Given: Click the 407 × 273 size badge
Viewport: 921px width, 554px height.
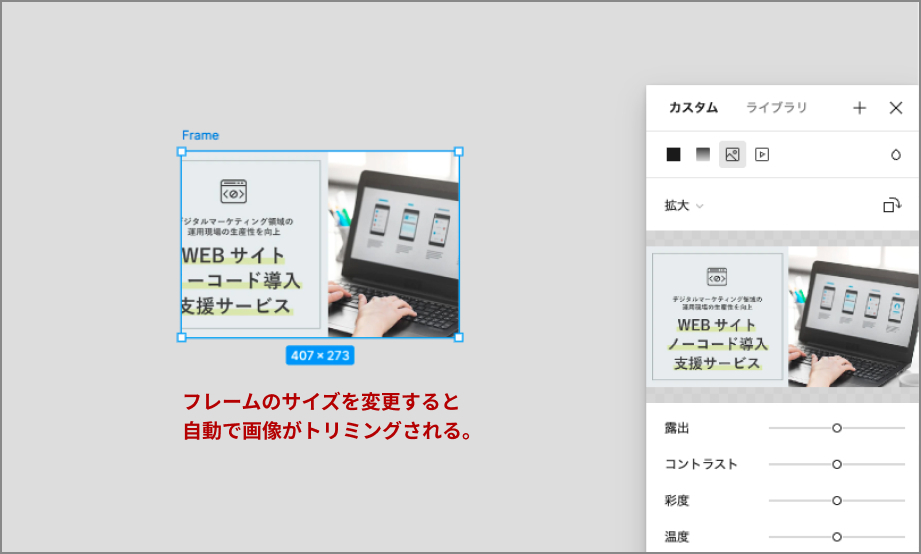Looking at the screenshot, I should pos(320,355).
